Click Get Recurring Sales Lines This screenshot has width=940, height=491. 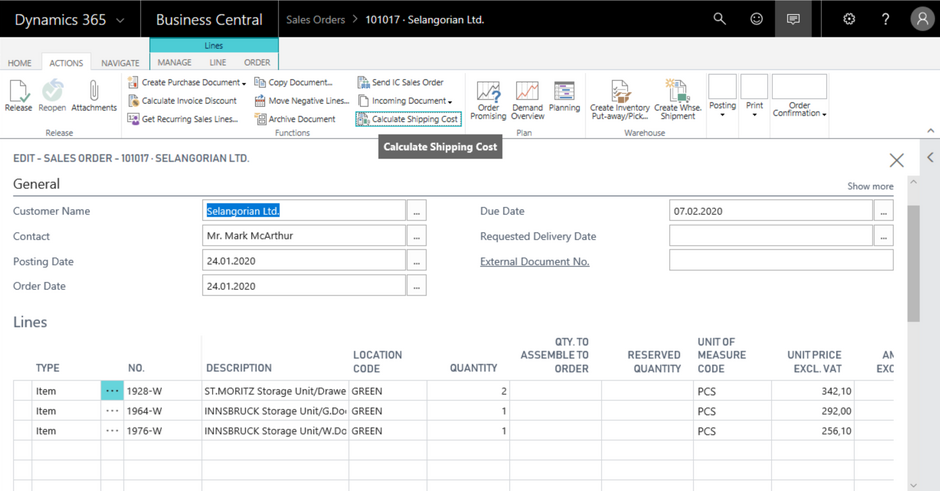[182, 119]
